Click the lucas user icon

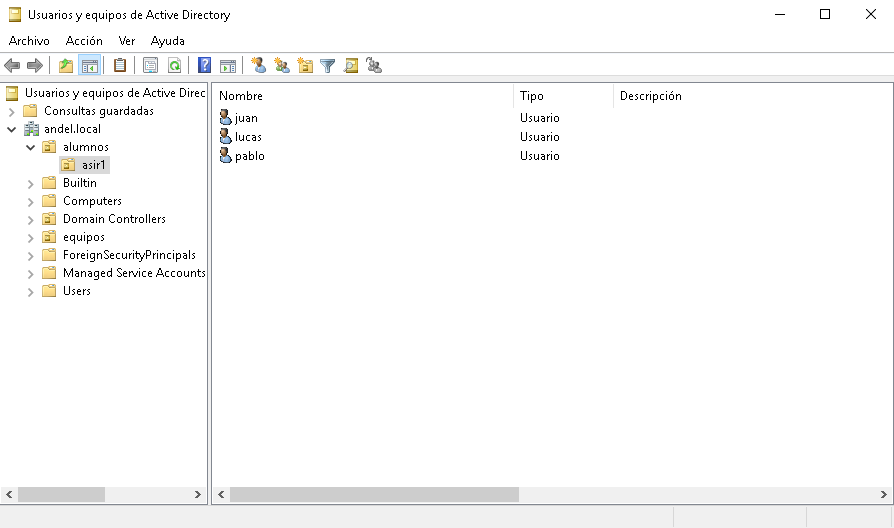226,136
